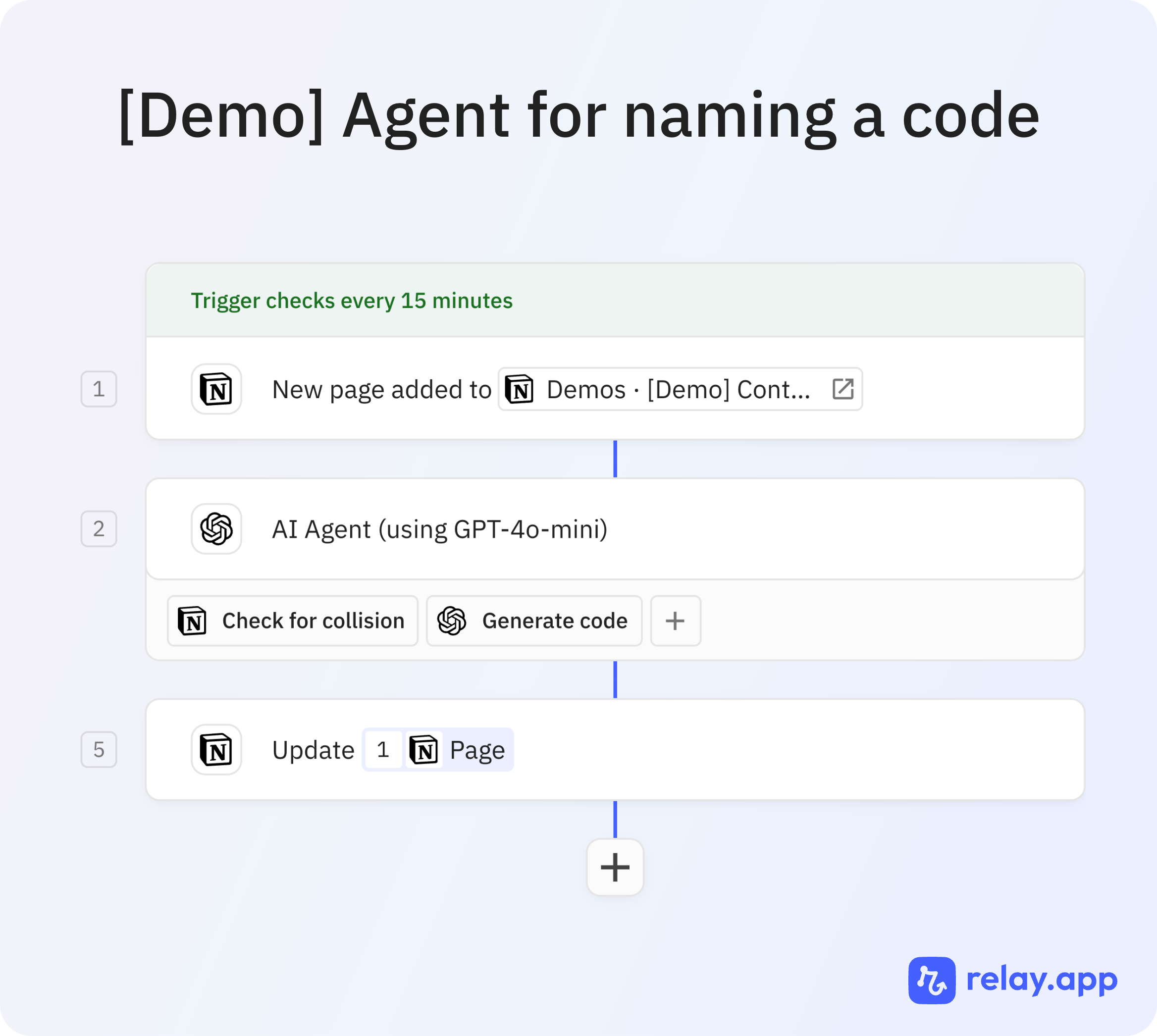Click the Notion icon inside the Page chip
1157x1036 pixels.
point(423,750)
